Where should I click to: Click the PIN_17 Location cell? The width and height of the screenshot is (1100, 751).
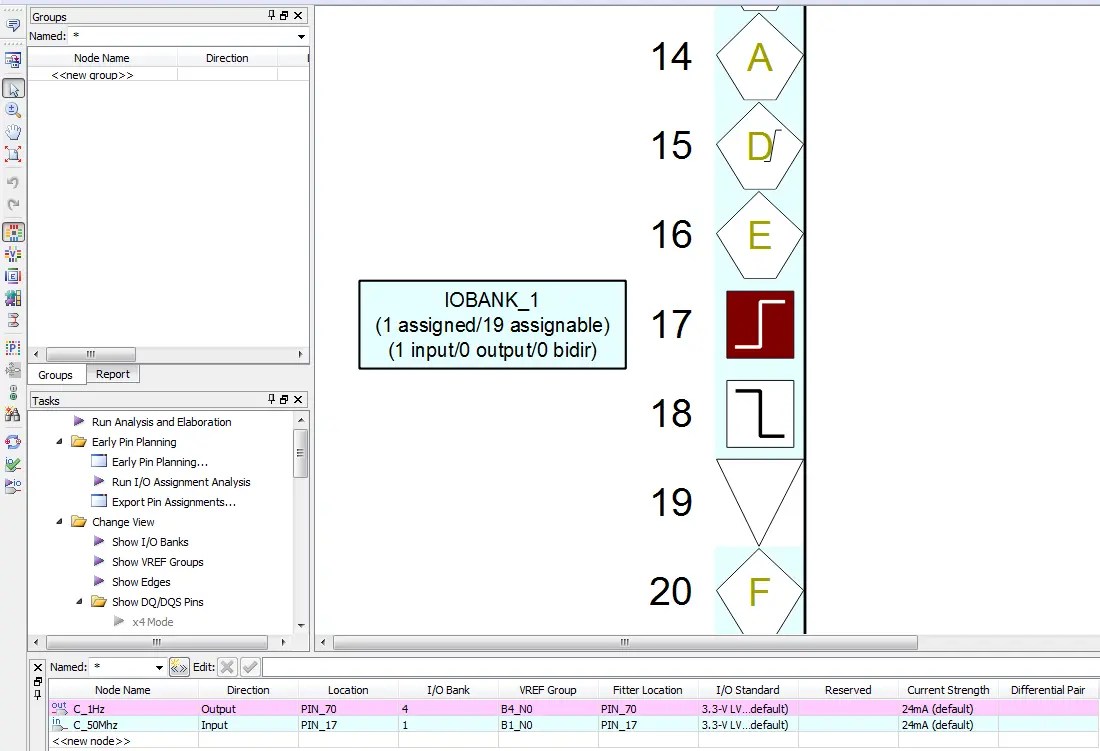click(x=348, y=725)
